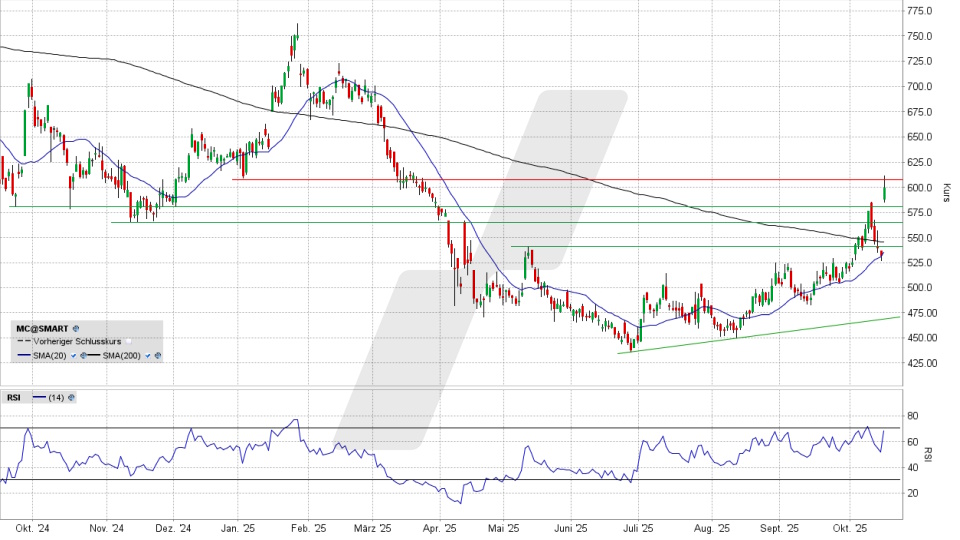This screenshot has height=540, width=960.
Task: Uncheck the SMA(200) checkbox
Action: pos(148,355)
